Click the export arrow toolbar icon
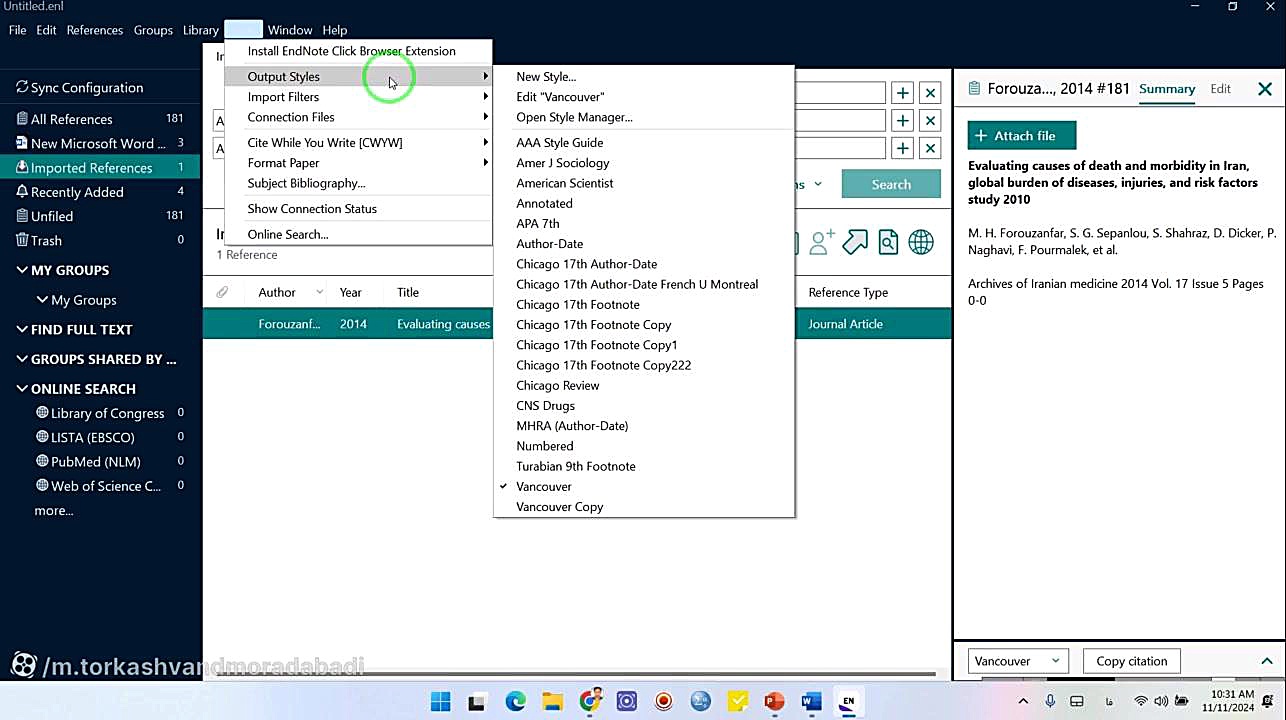The width and height of the screenshot is (1286, 720). (855, 242)
